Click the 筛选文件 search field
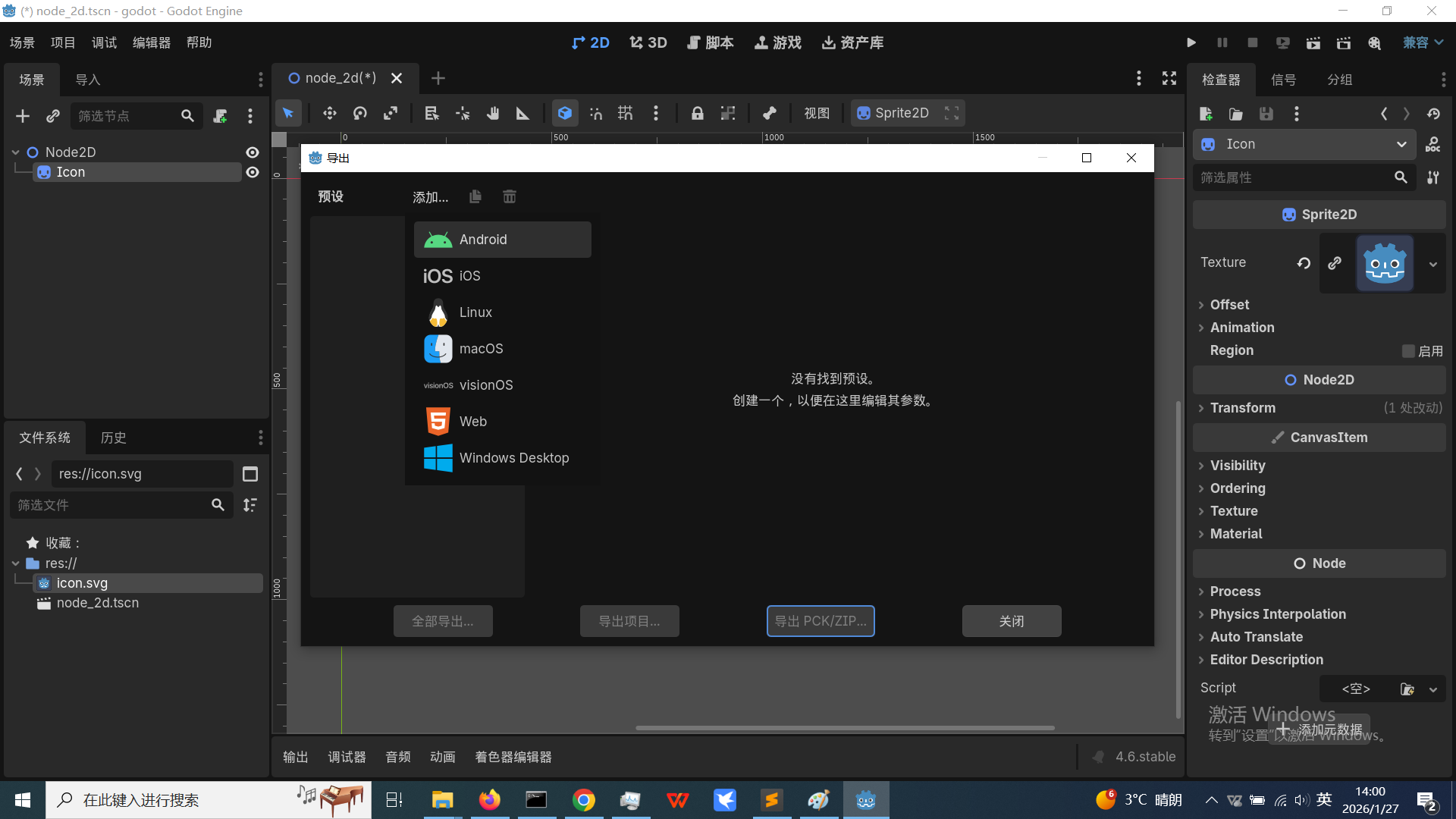The width and height of the screenshot is (1456, 819). point(110,505)
